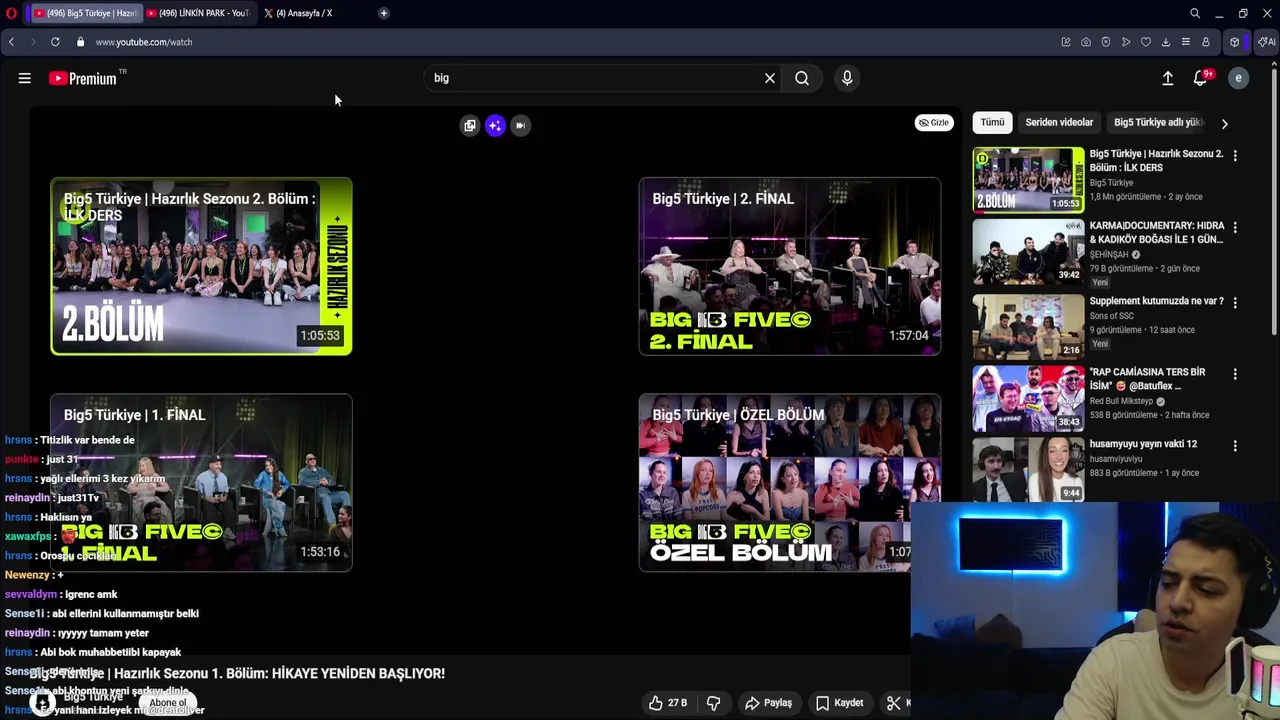Click the purple sparkle AI player icon

coord(495,125)
